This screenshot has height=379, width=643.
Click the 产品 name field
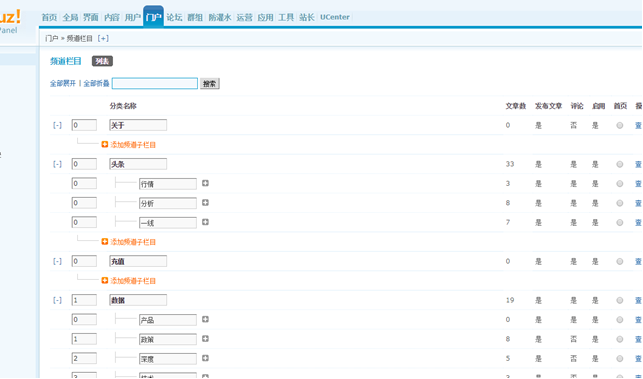coord(168,320)
